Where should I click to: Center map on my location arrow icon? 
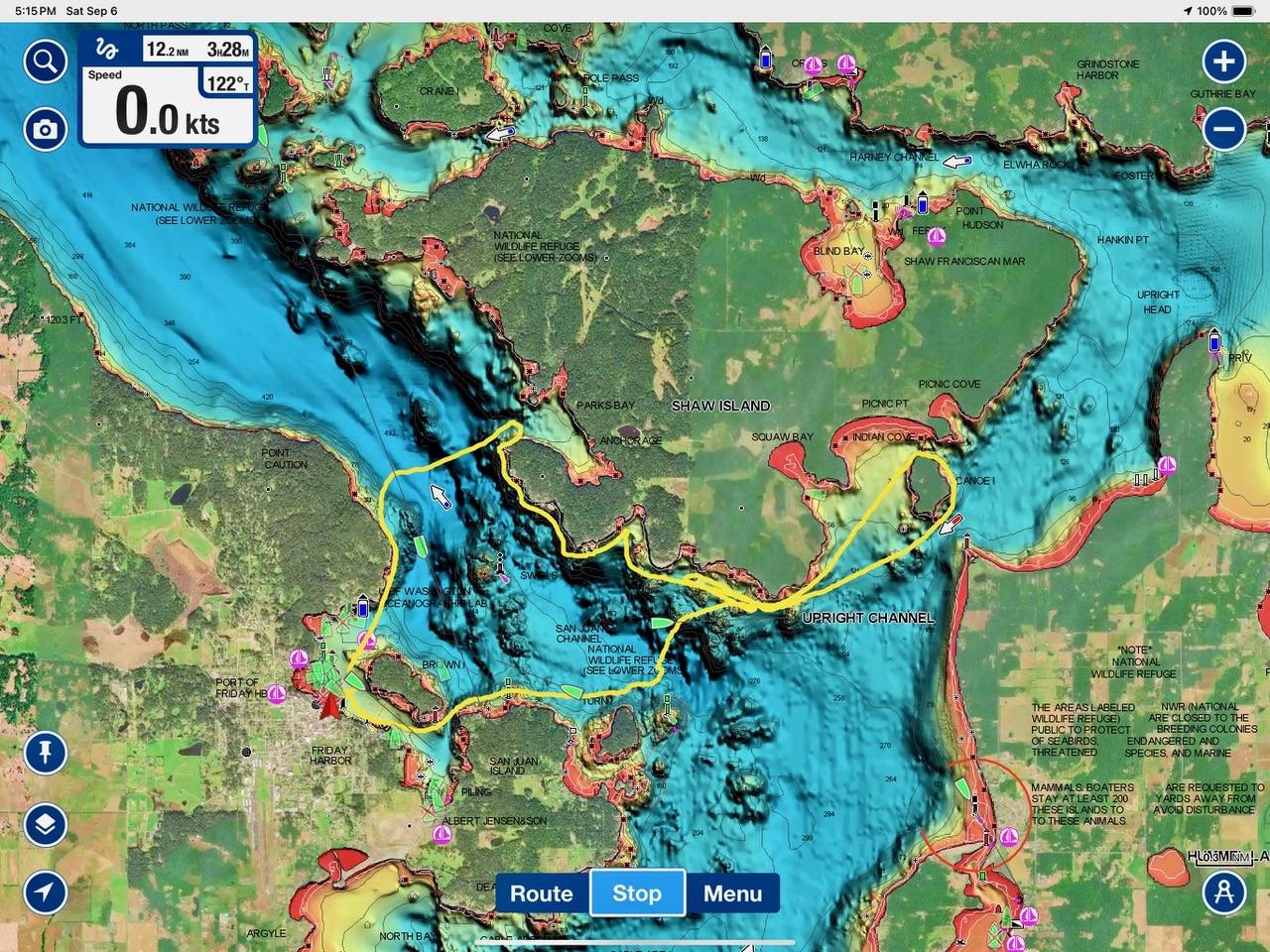[x=45, y=892]
